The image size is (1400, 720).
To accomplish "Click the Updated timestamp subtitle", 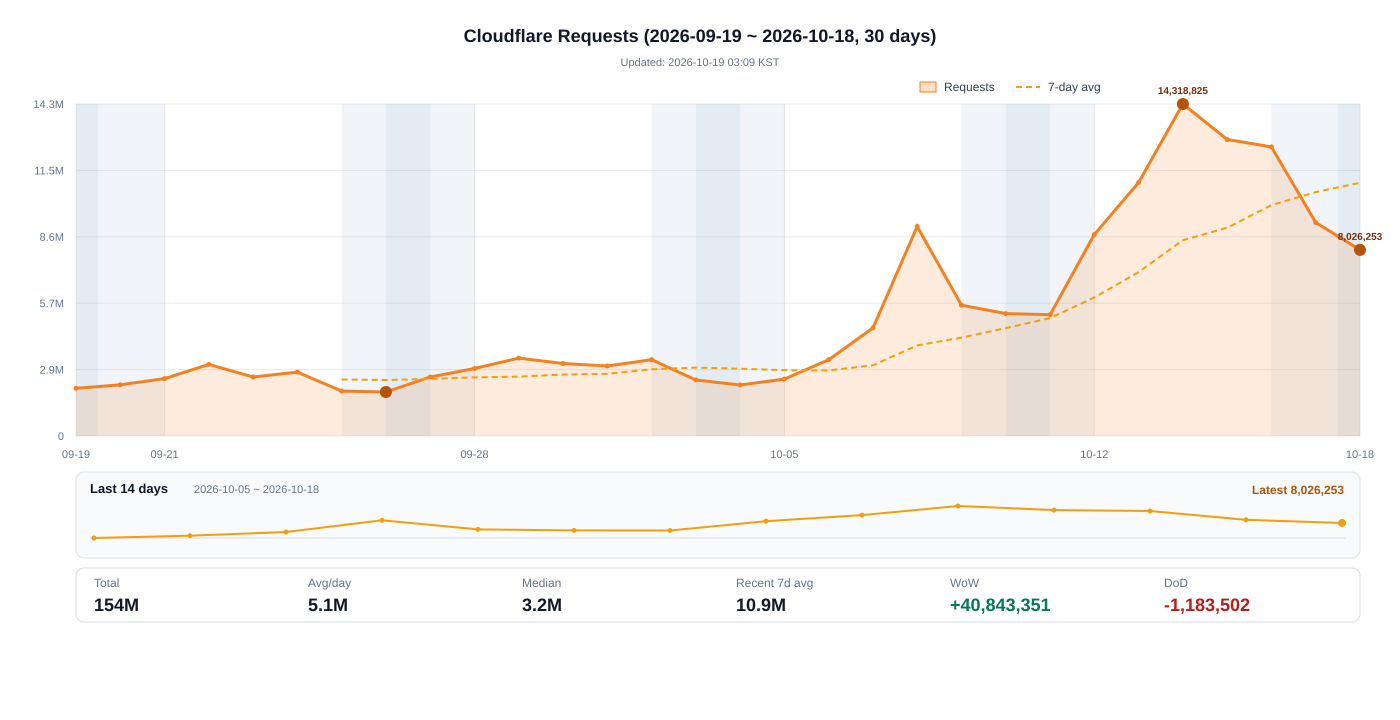I will pyautogui.click(x=700, y=62).
